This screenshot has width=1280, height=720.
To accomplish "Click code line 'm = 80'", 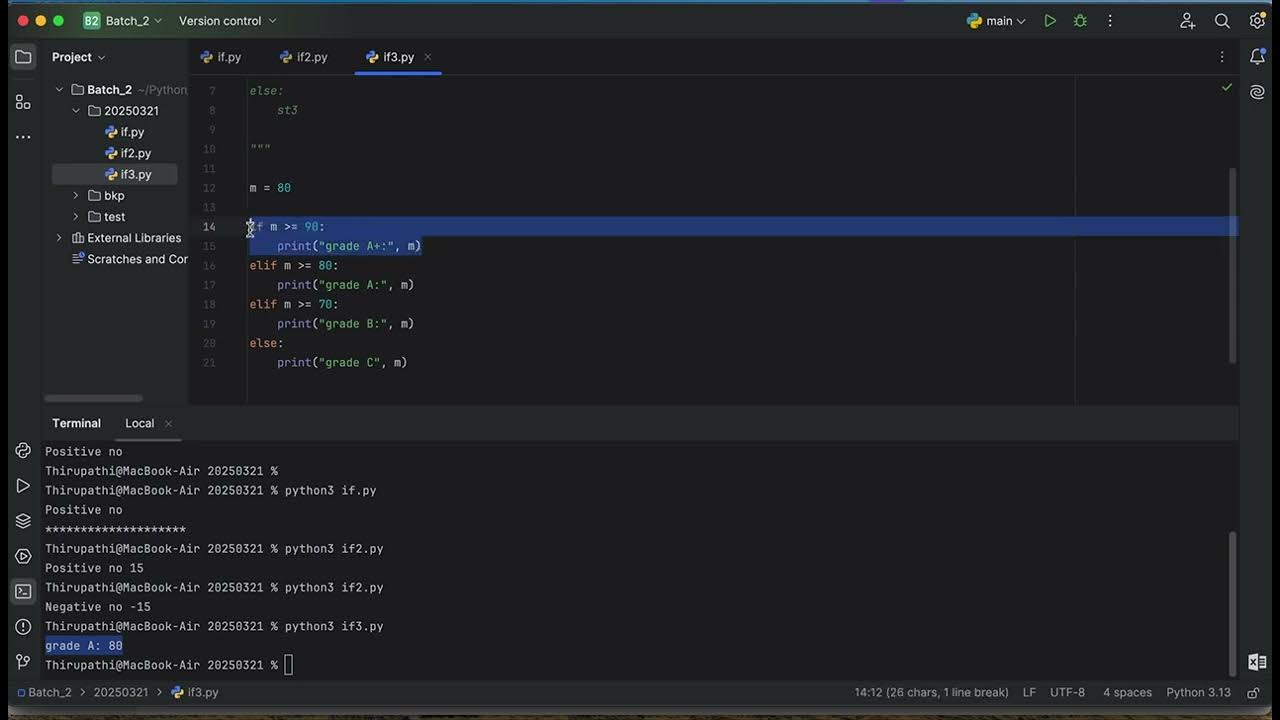I will 270,188.
